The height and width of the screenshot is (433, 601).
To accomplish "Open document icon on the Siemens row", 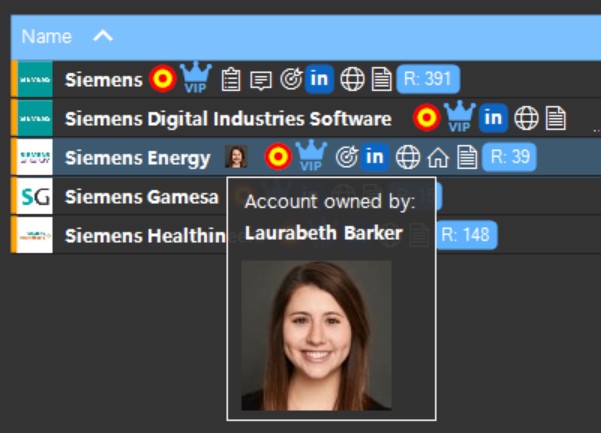I will point(382,79).
